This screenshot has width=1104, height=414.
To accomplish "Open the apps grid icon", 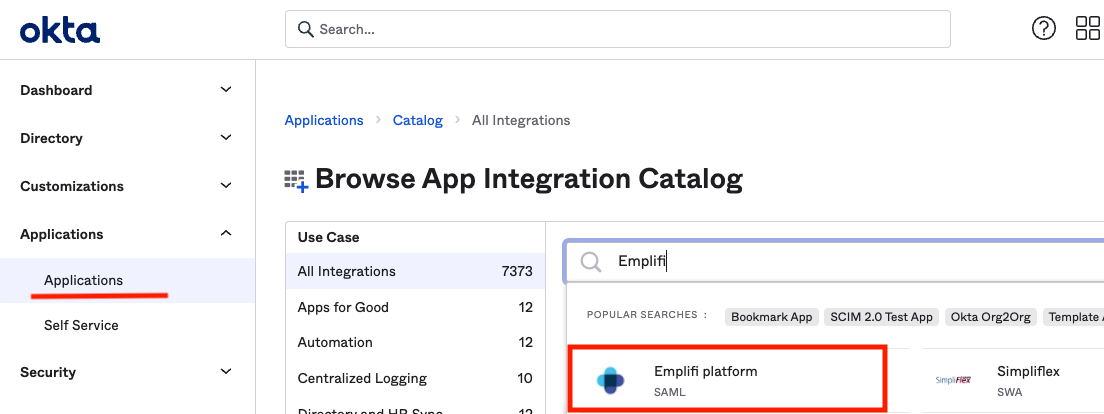I will [x=1087, y=29].
